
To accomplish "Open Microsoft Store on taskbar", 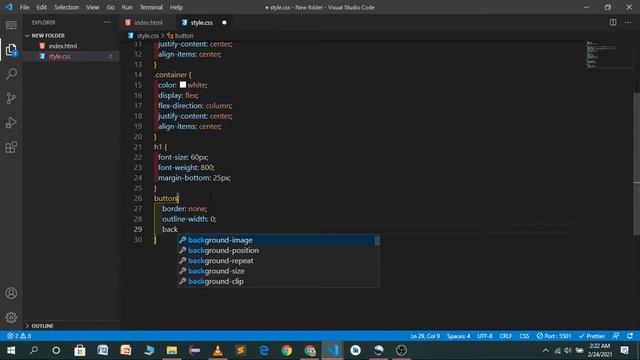I will click(x=80, y=350).
